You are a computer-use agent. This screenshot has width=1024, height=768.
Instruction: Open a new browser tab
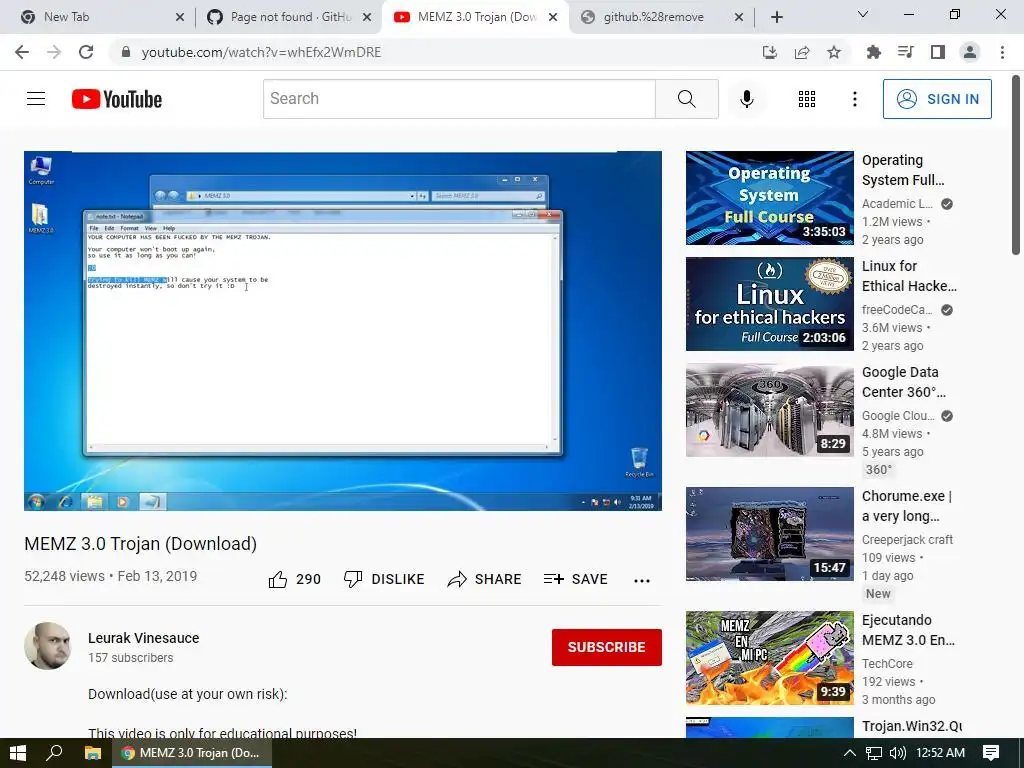776,17
